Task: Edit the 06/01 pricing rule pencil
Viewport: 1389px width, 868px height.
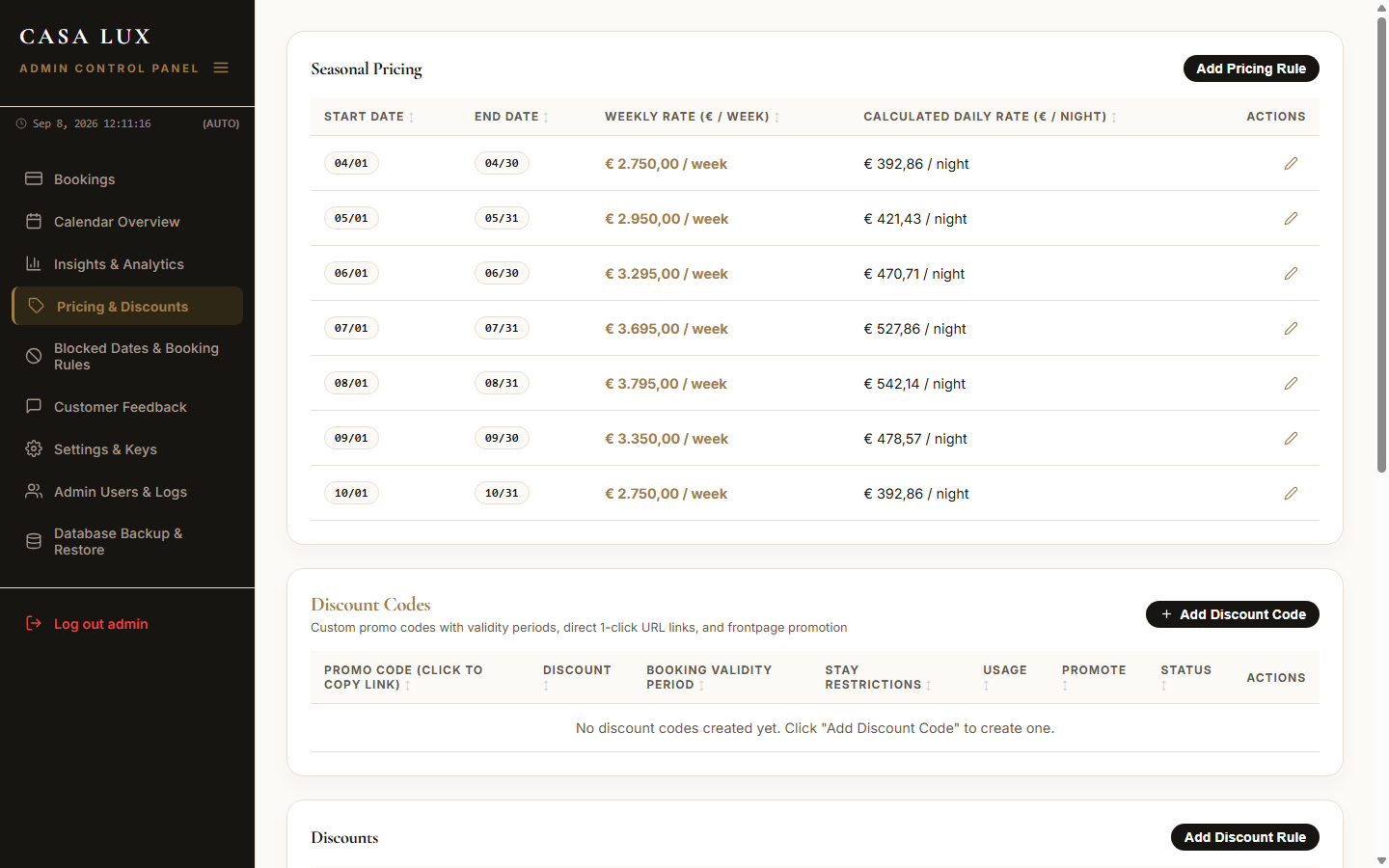Action: (1291, 274)
